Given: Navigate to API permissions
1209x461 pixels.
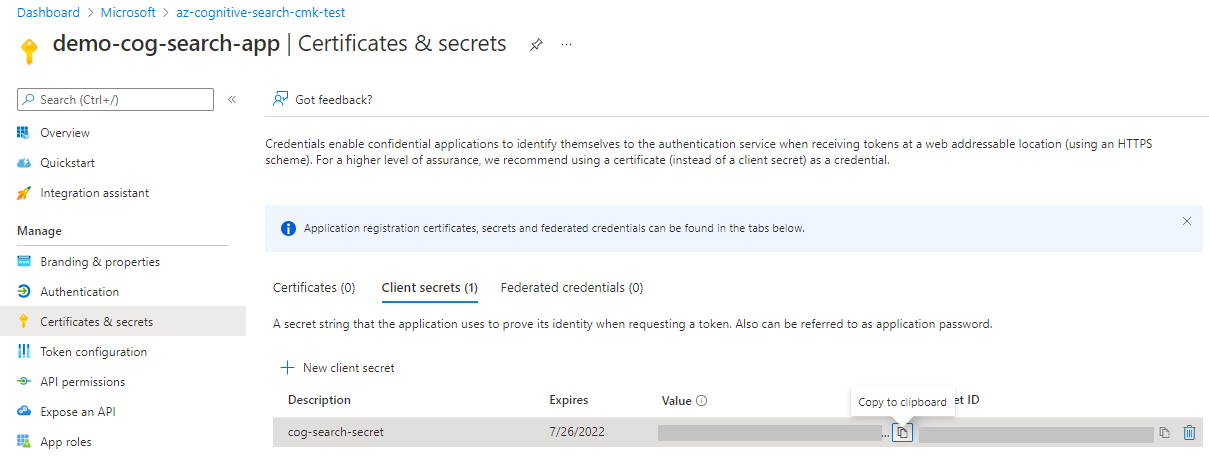Looking at the screenshot, I should (82, 382).
